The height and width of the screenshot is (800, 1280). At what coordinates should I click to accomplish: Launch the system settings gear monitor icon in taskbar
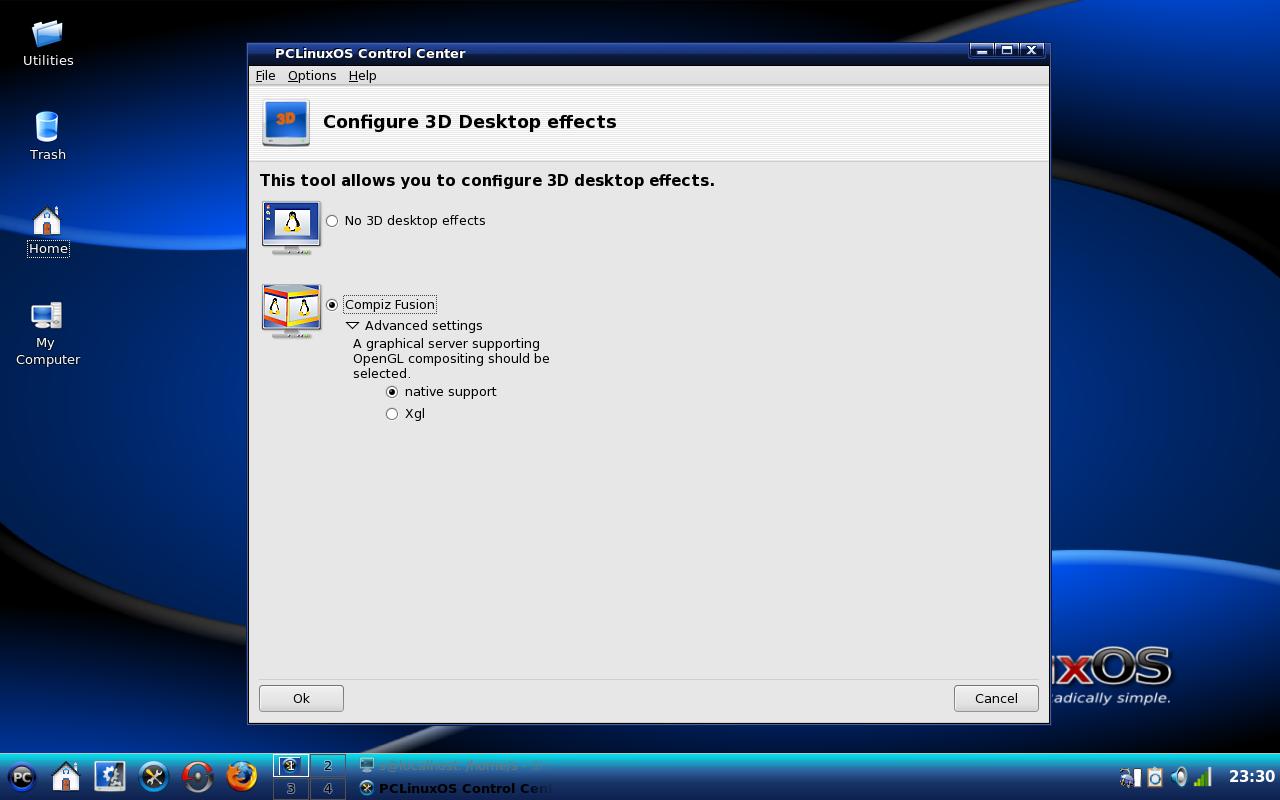(110, 777)
